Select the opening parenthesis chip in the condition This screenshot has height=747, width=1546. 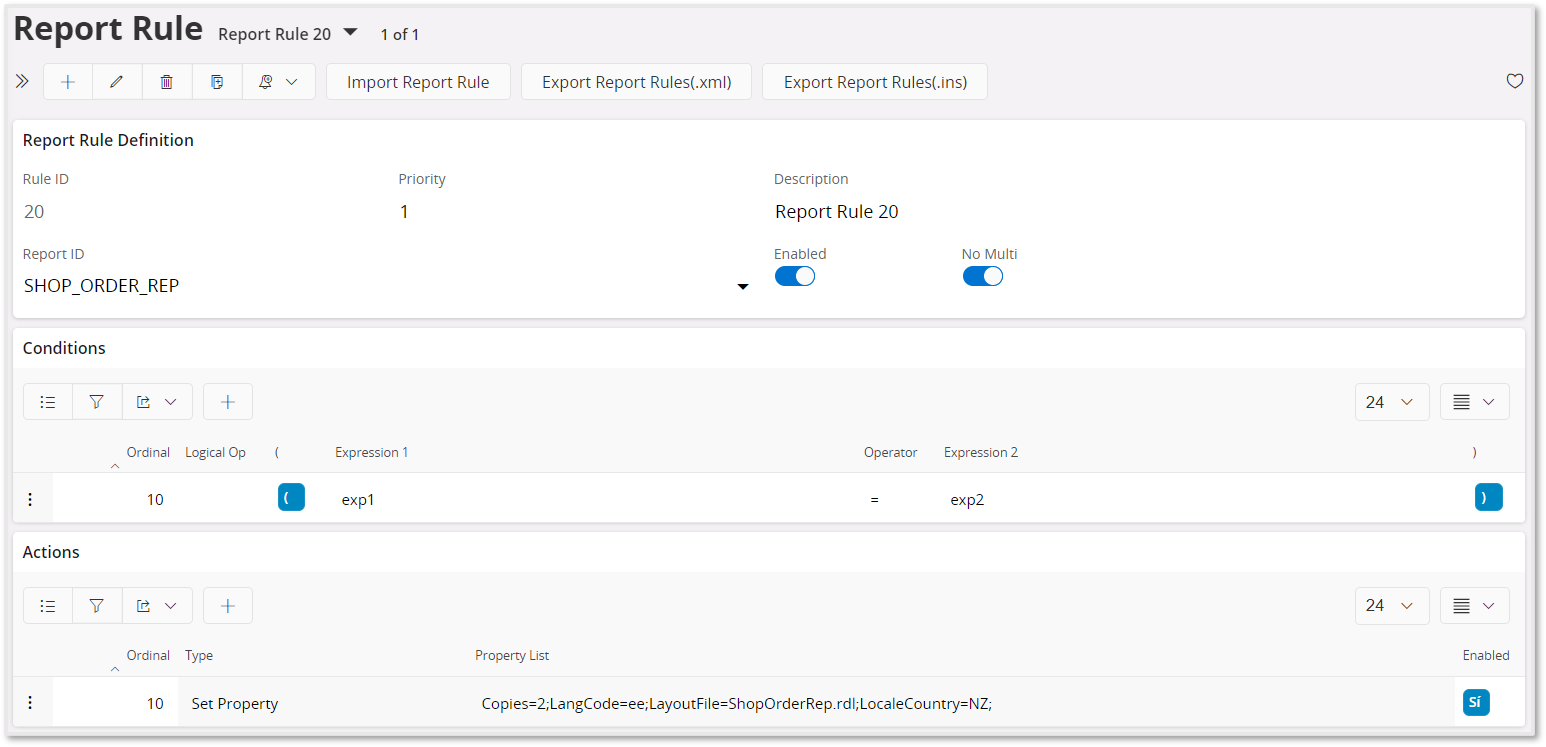click(291, 496)
